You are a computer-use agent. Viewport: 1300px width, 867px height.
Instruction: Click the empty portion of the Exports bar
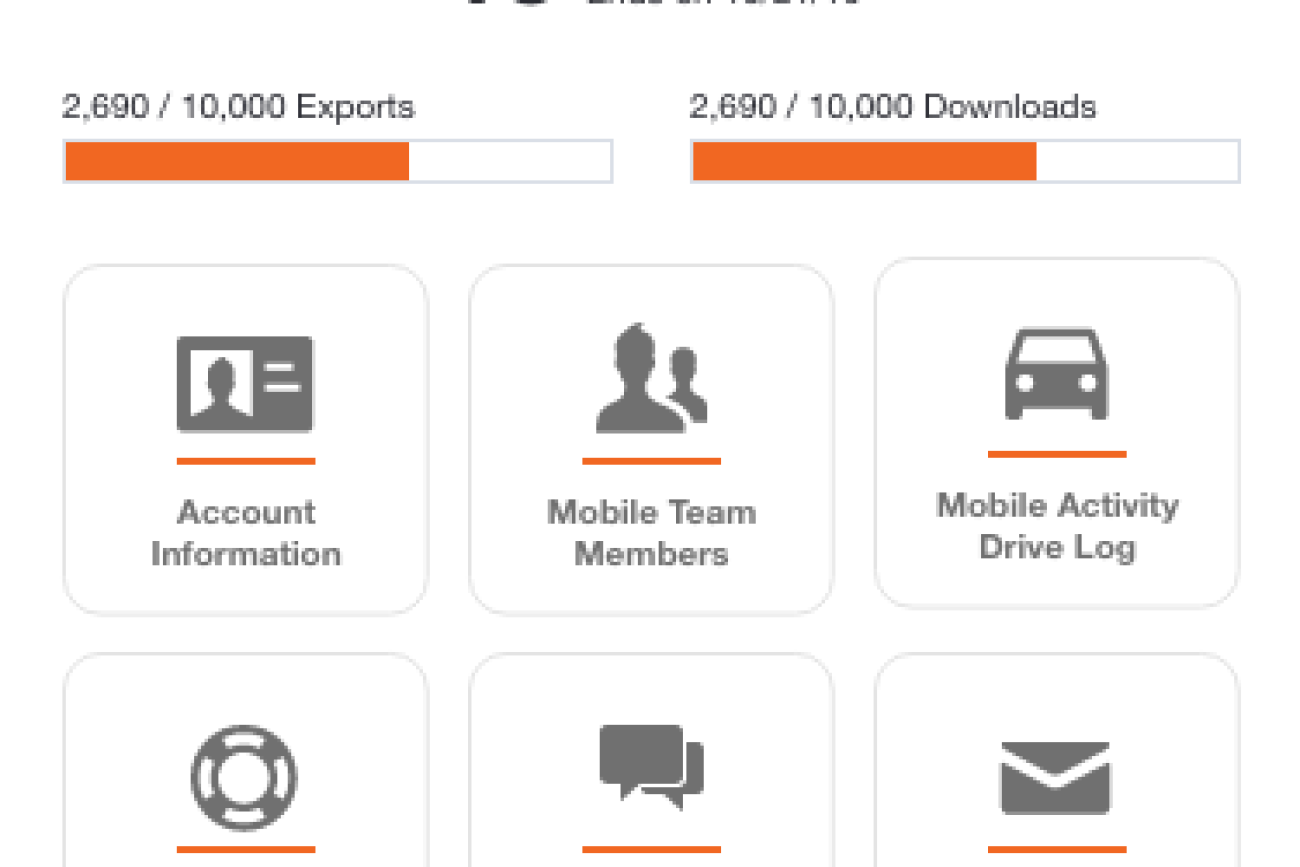pos(510,162)
